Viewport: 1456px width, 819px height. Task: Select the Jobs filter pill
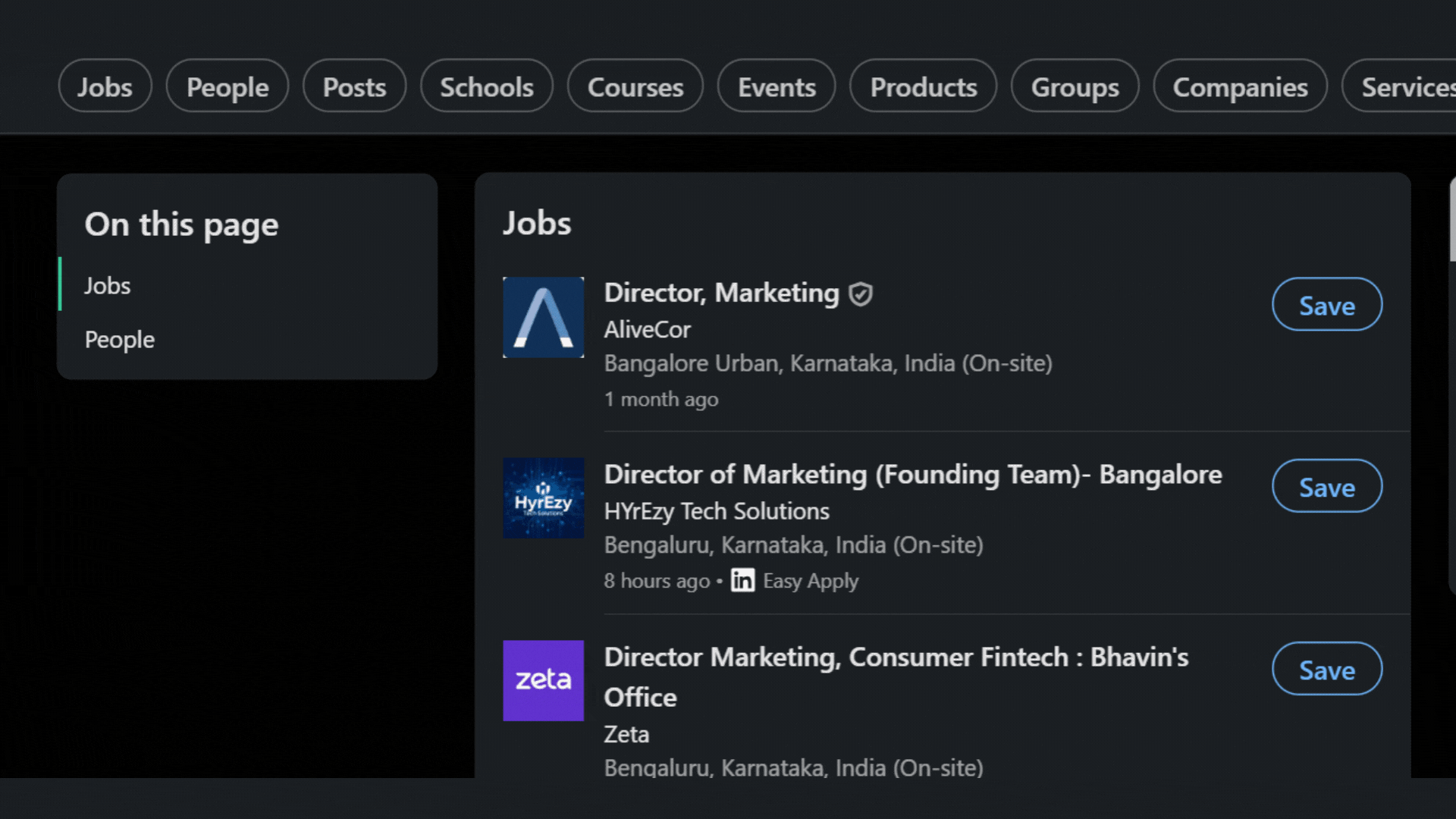[x=105, y=86]
